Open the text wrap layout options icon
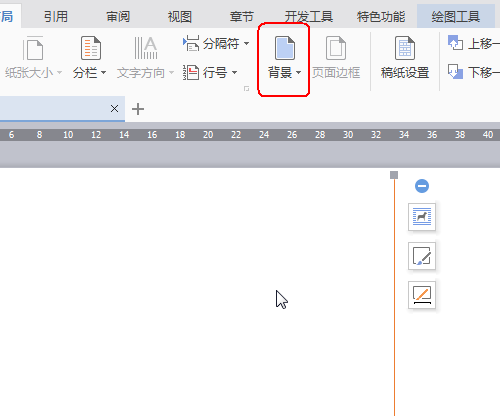 coord(422,217)
